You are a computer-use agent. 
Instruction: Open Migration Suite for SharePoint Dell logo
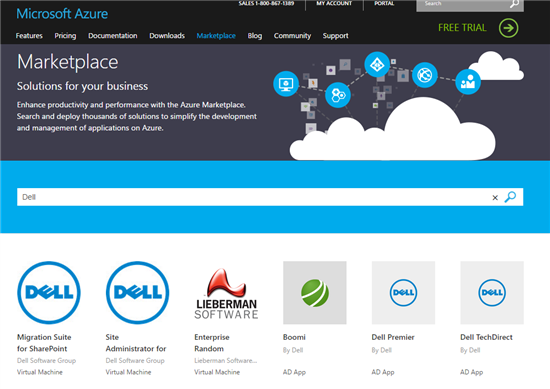(49, 293)
